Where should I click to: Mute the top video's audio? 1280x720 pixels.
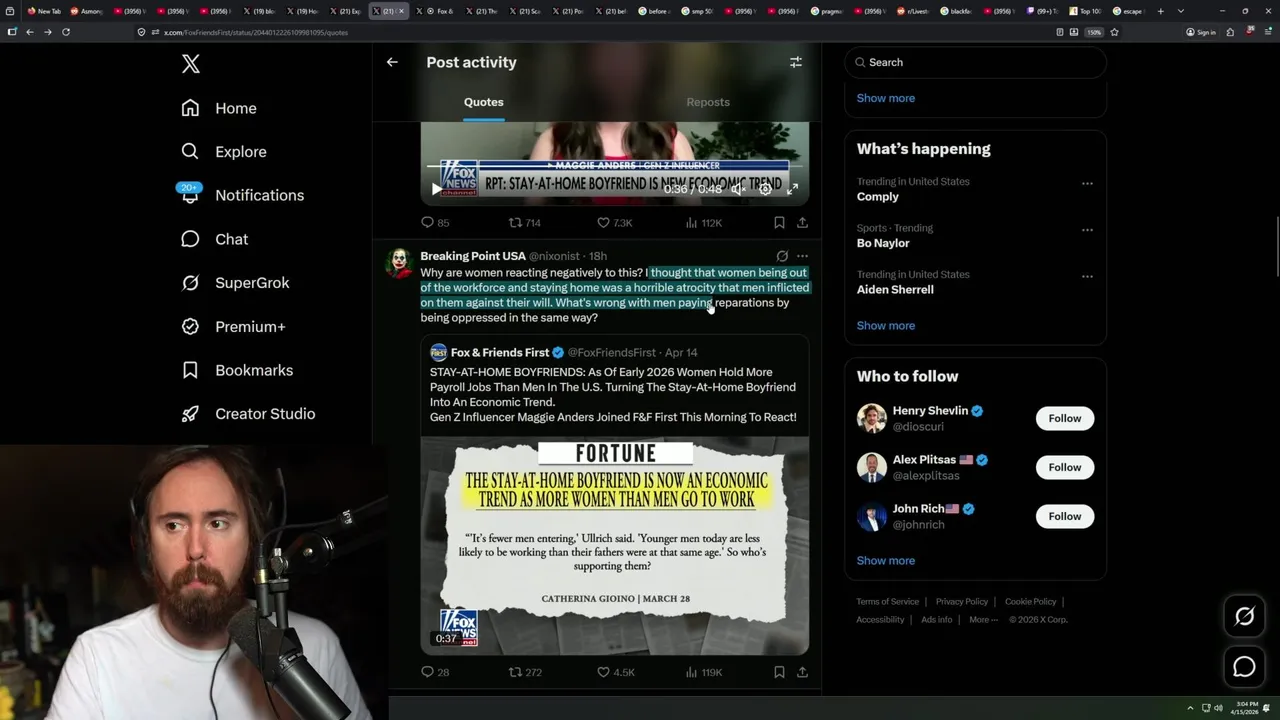point(737,189)
